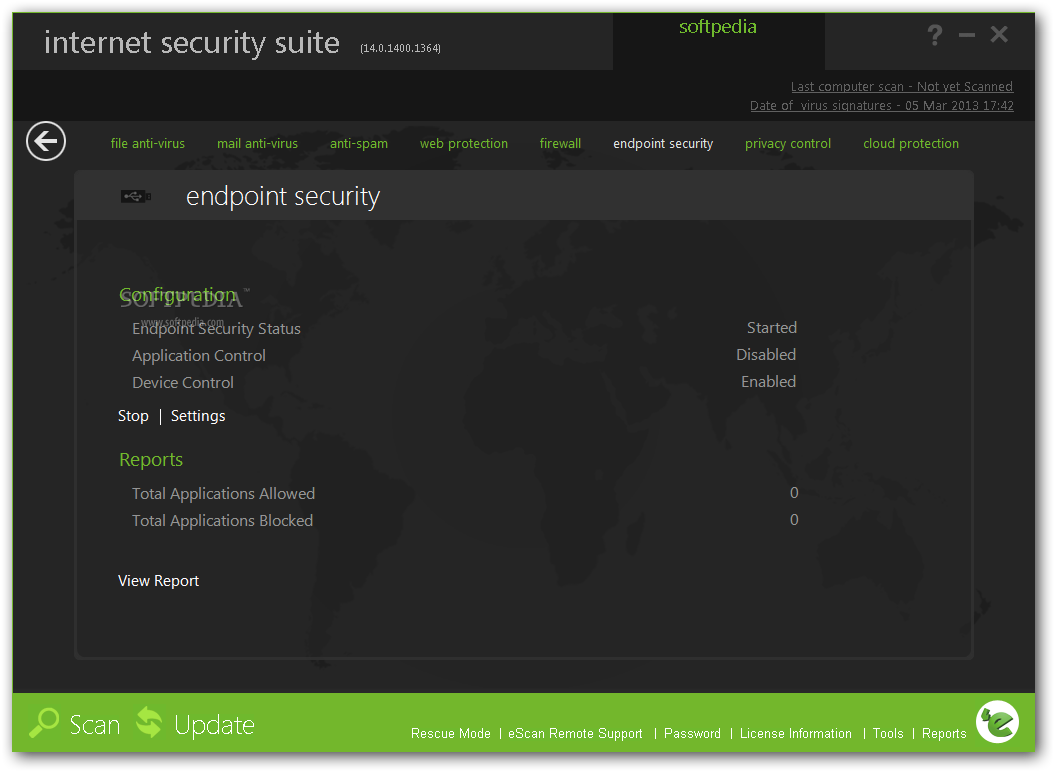The width and height of the screenshot is (1055, 772).
Task: Open the anti-spam tab
Action: 359,144
